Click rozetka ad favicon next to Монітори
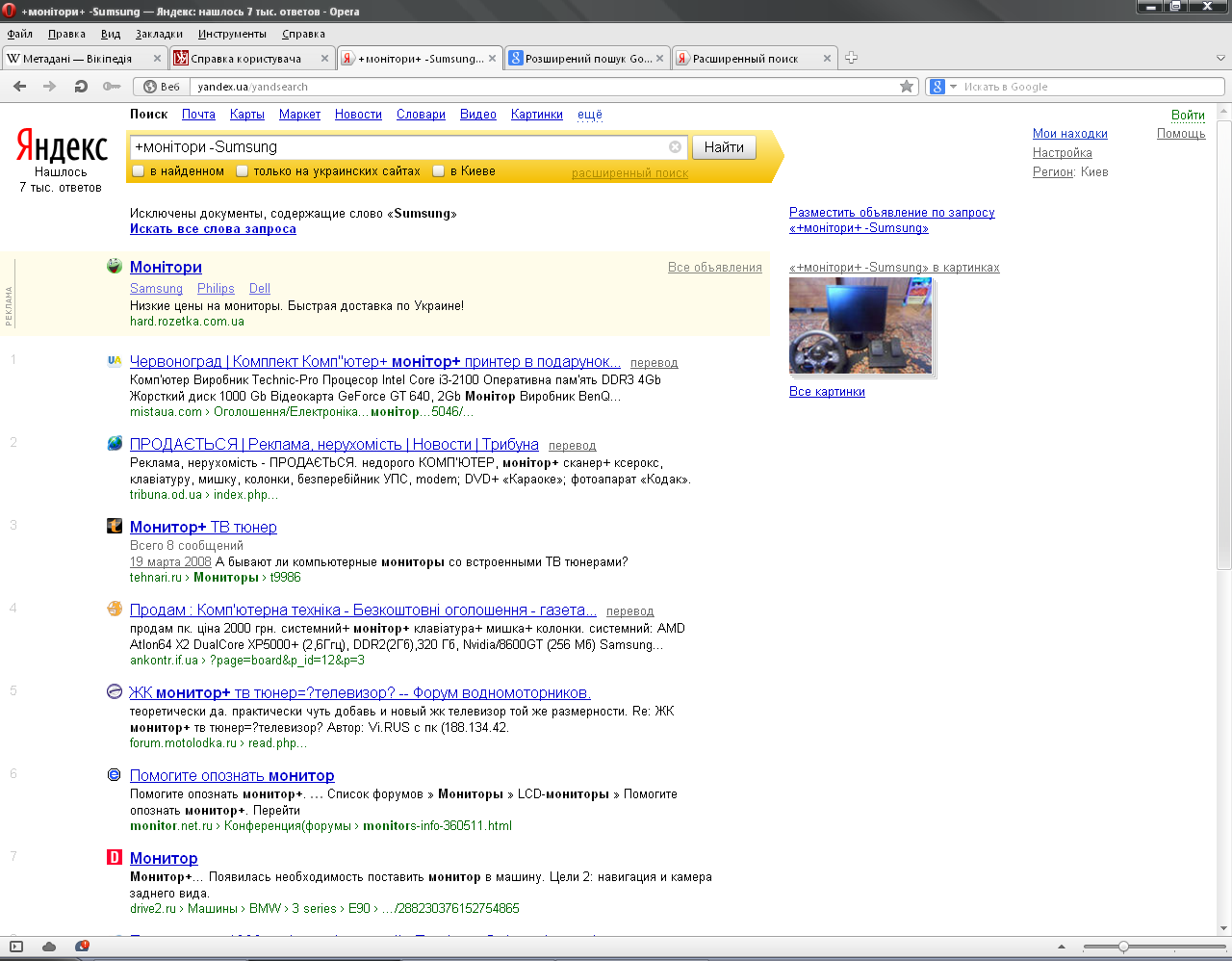Image resolution: width=1232 pixels, height=961 pixels. click(x=115, y=266)
